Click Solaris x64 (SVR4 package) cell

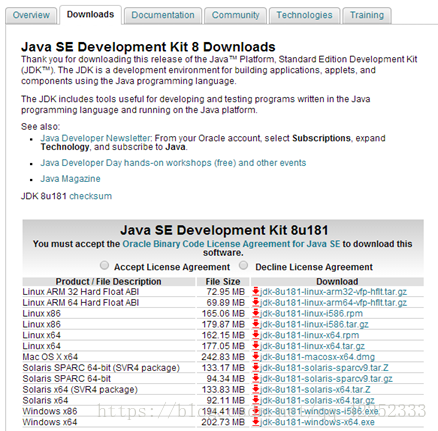click(109, 389)
